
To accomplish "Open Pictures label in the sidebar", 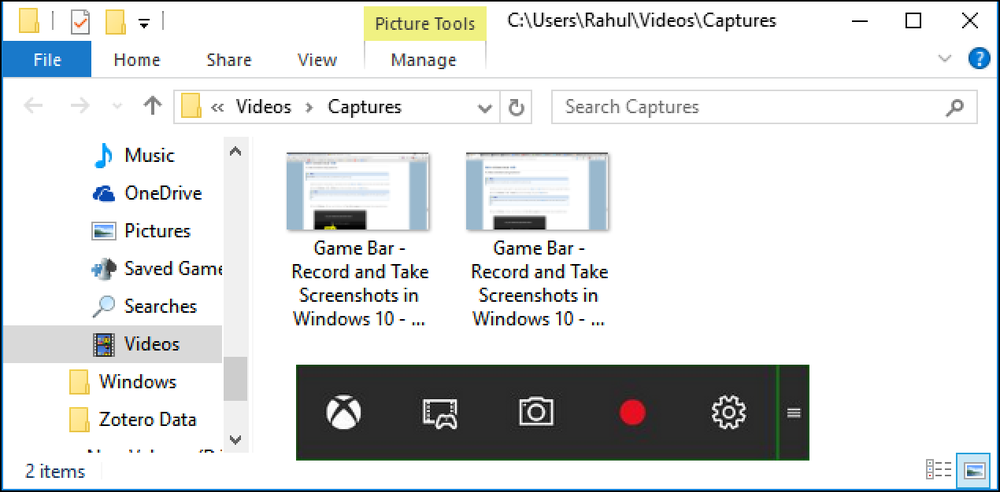I will pyautogui.click(x=158, y=231).
